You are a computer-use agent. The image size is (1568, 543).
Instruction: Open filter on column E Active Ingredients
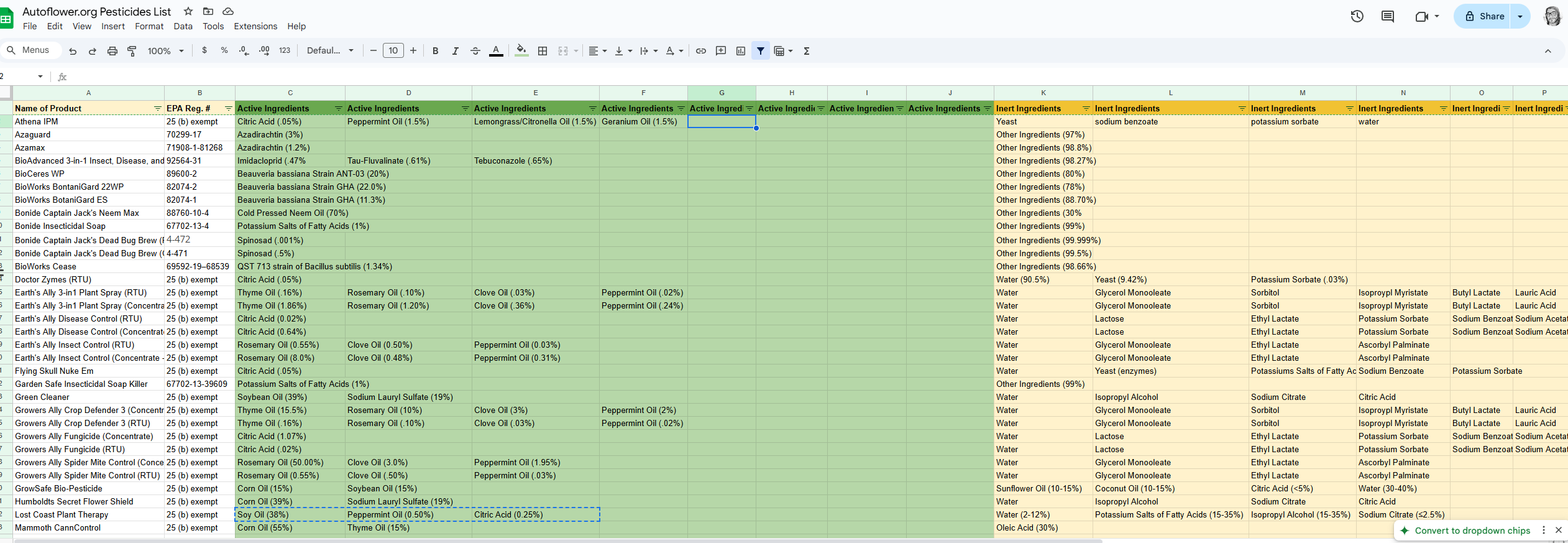(592, 108)
